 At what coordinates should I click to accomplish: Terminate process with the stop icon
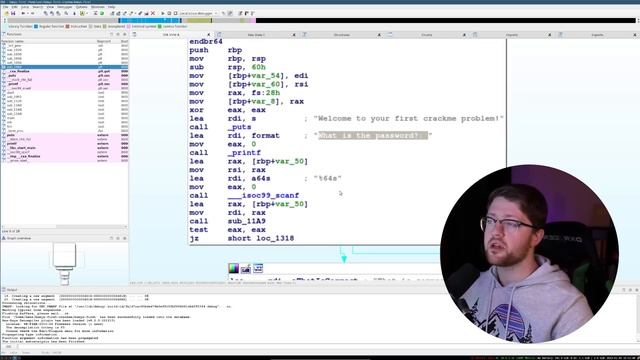click(176, 13)
